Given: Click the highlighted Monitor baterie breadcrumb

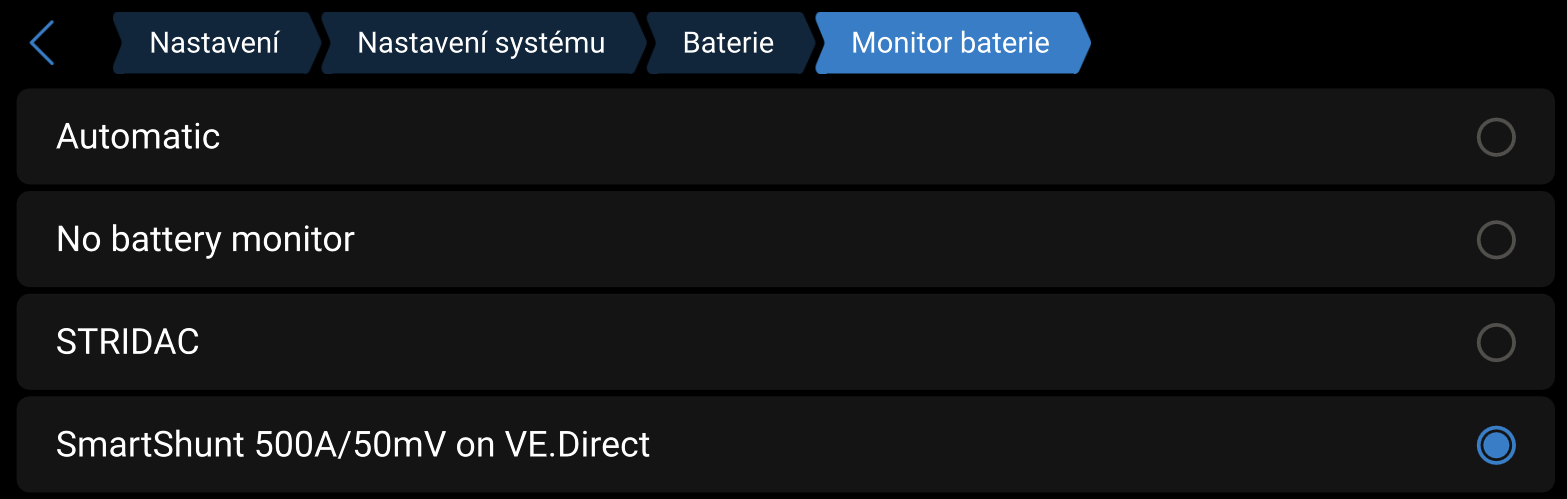Looking at the screenshot, I should coord(950,43).
